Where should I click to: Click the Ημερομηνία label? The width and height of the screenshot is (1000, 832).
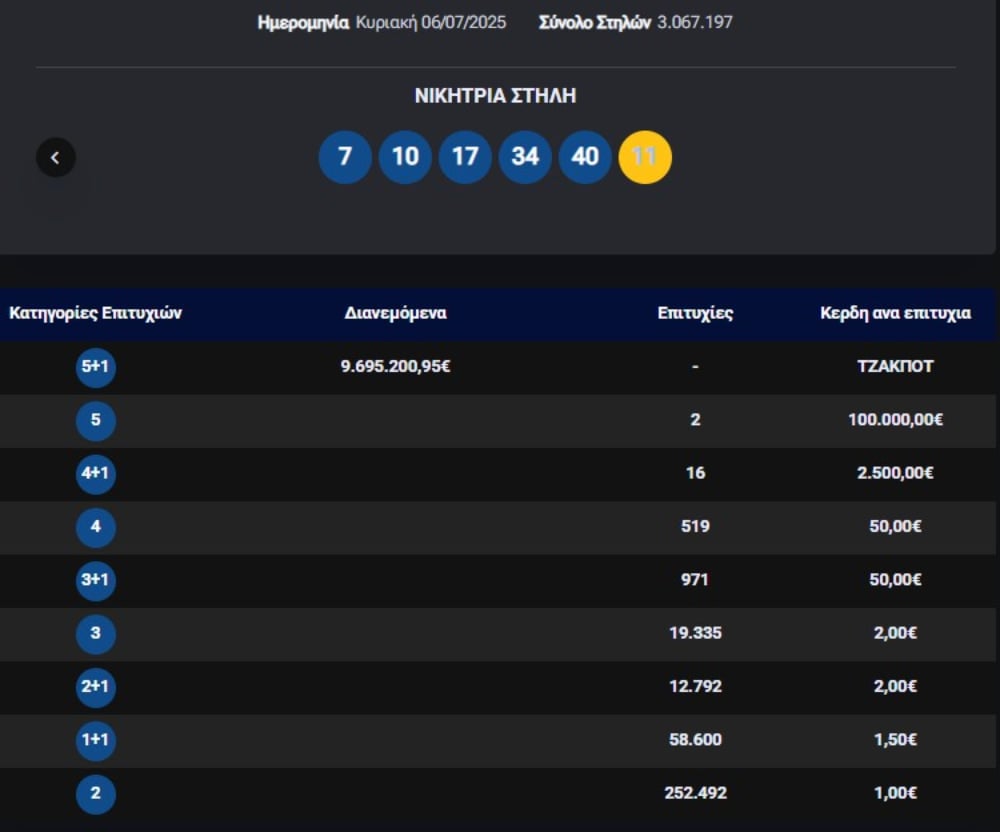pyautogui.click(x=304, y=23)
